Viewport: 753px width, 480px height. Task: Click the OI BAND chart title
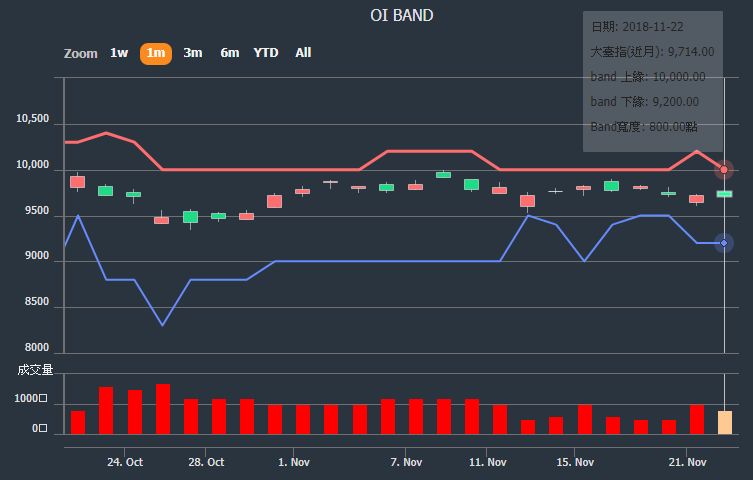click(402, 15)
